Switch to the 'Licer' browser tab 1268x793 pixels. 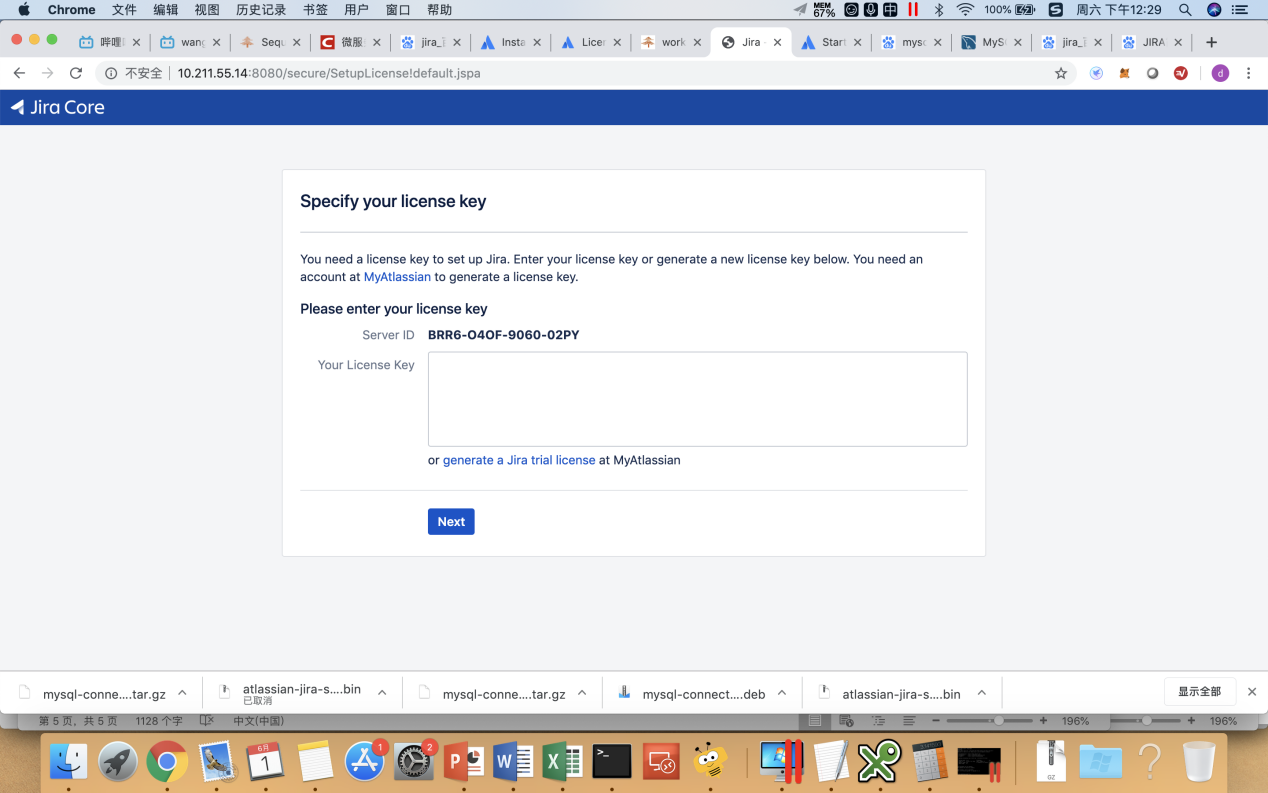591,43
